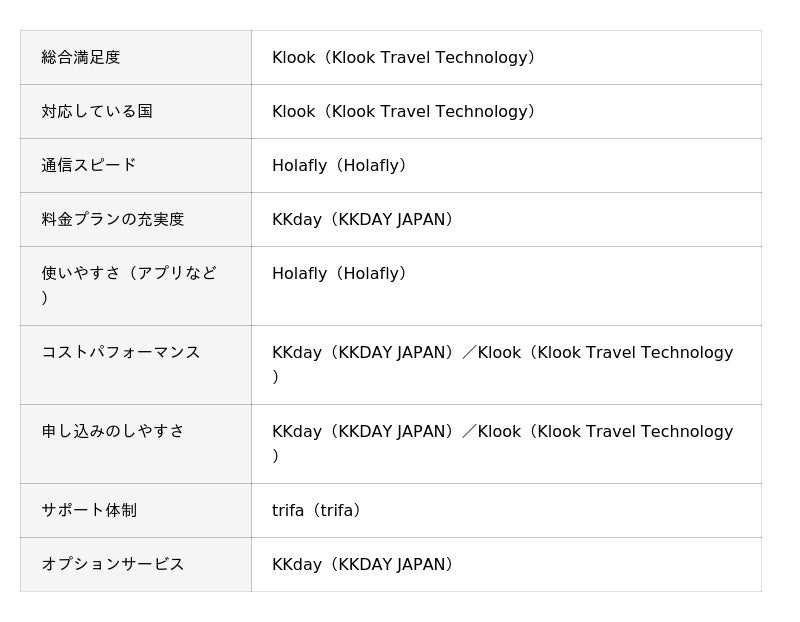The height and width of the screenshot is (622, 800).
Task: Click KKday text in the コストパフォーマンス row
Action: 297,353
